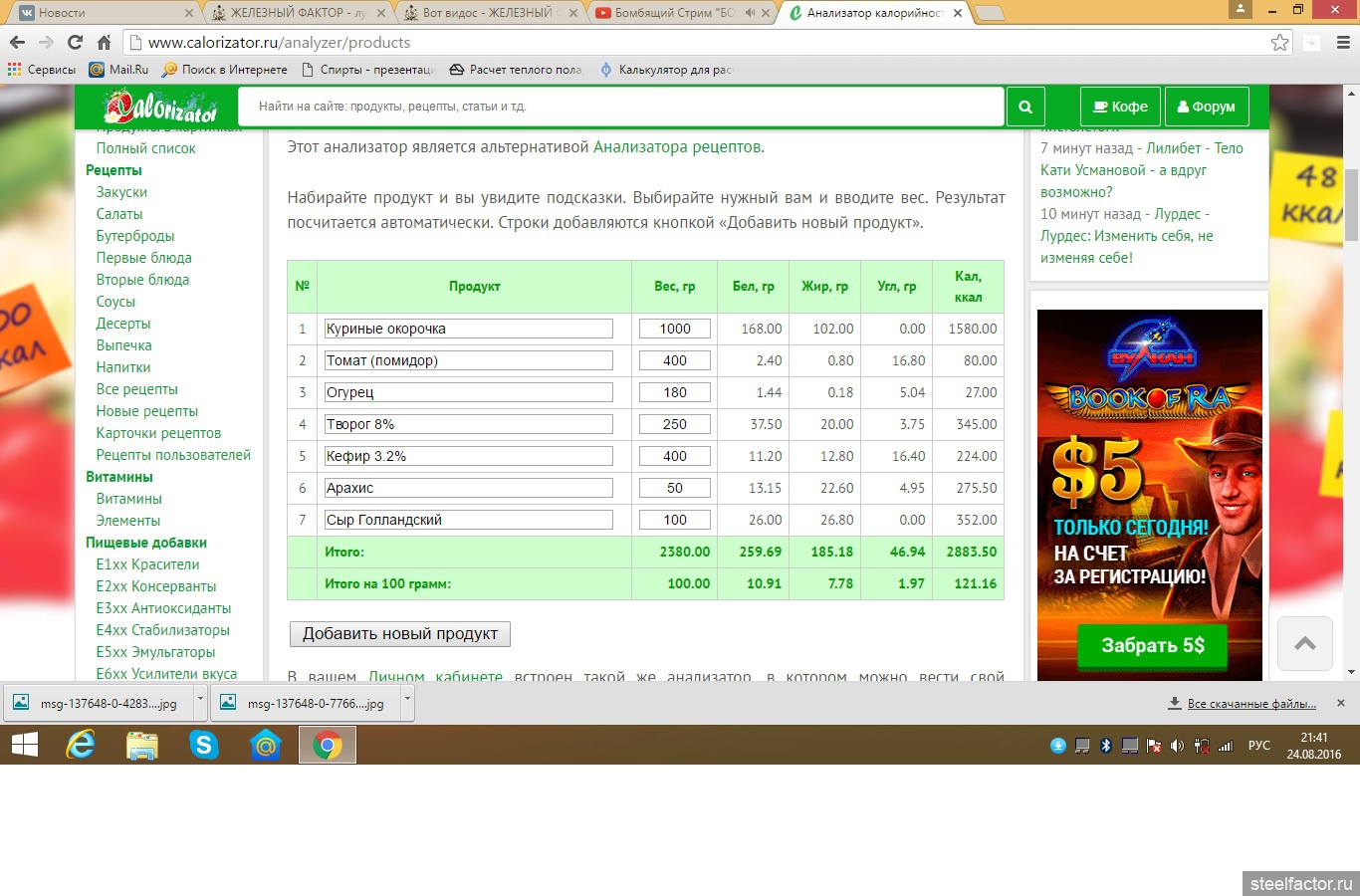Open Калькулятор bookmark in bookmarks bar
1360x896 pixels.
(666, 70)
